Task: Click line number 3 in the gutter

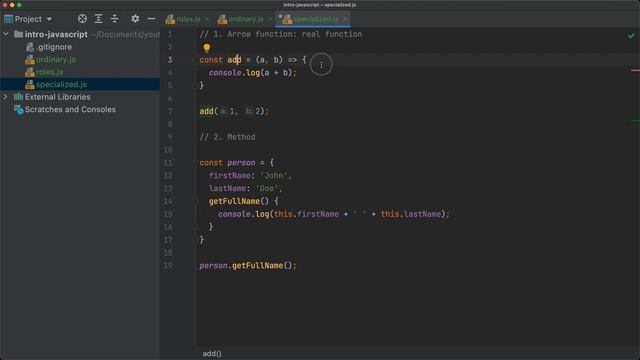Action: [170, 60]
